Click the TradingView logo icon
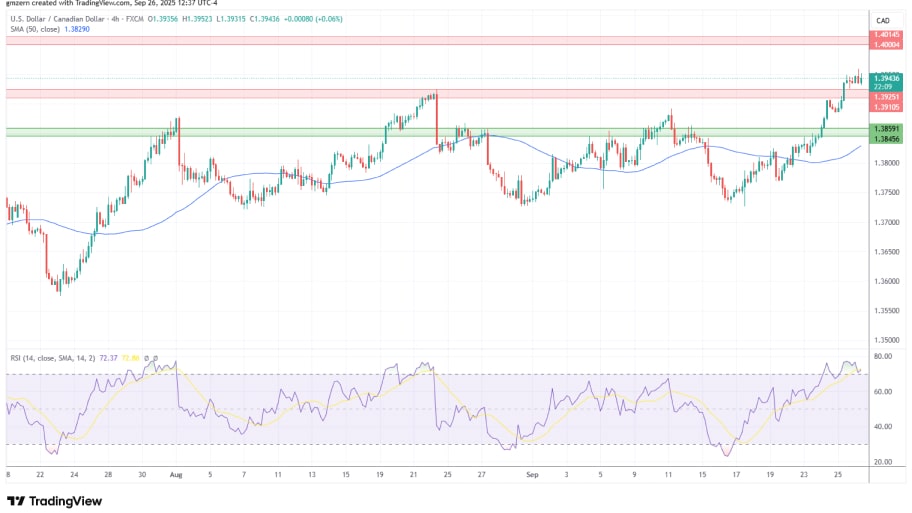Viewport: 912px width, 513px height. click(15, 501)
